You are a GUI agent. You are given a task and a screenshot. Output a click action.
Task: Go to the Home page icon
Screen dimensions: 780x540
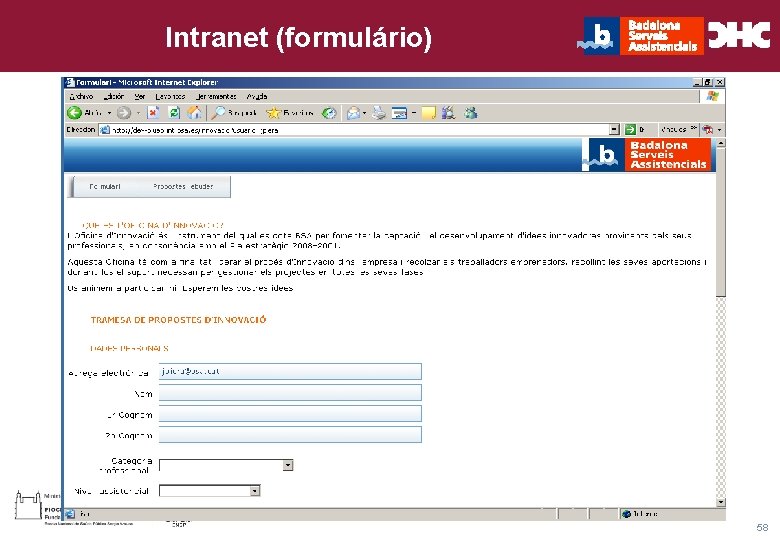(194, 113)
